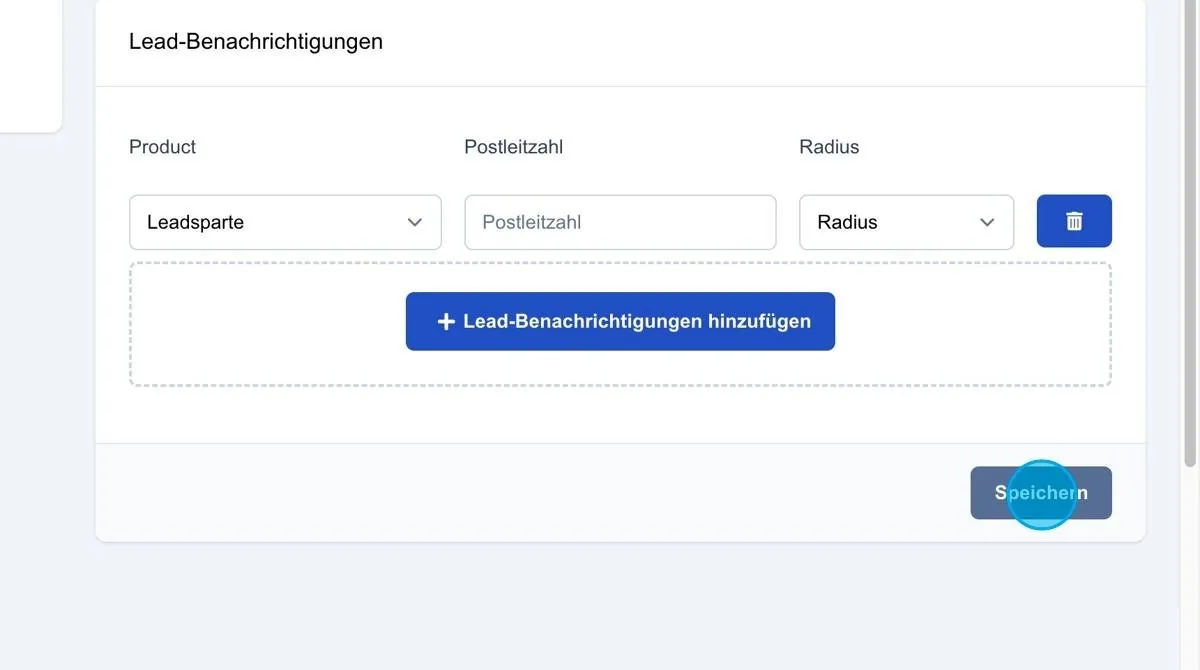Click the Product column label
The width and height of the screenshot is (1200, 670).
click(x=162, y=147)
